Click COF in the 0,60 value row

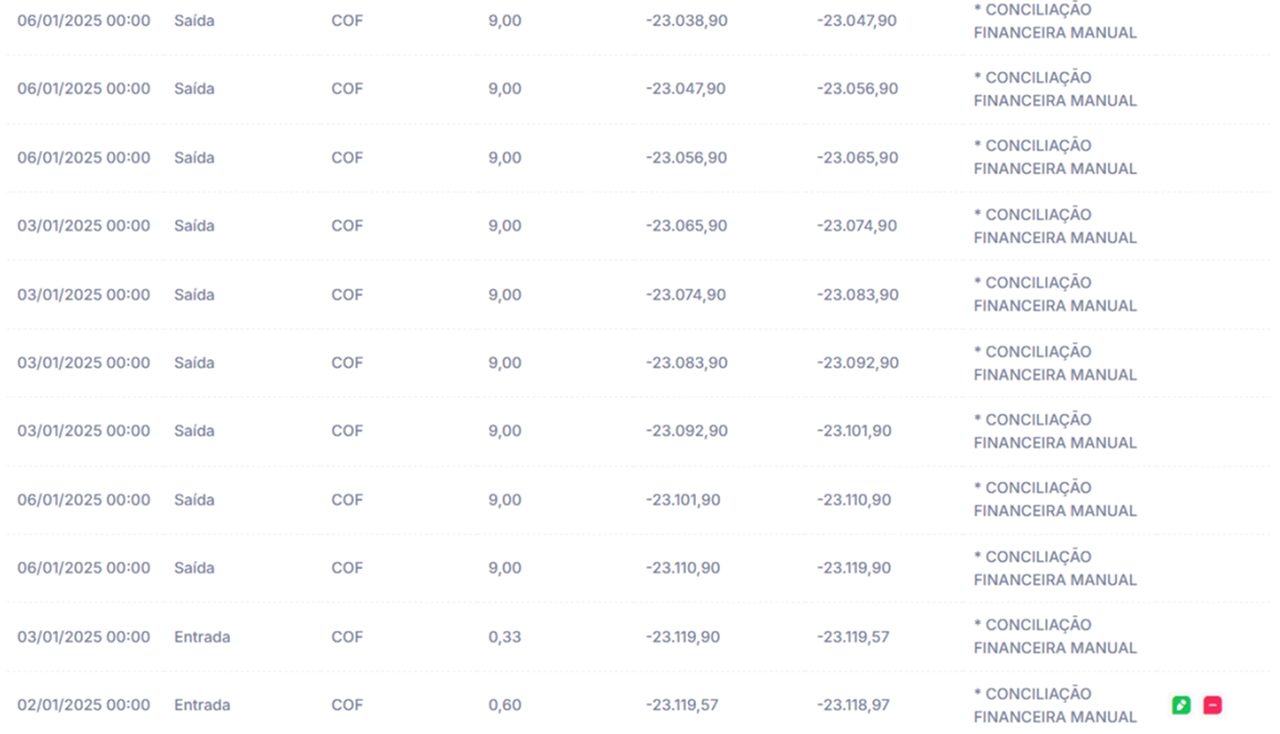347,705
